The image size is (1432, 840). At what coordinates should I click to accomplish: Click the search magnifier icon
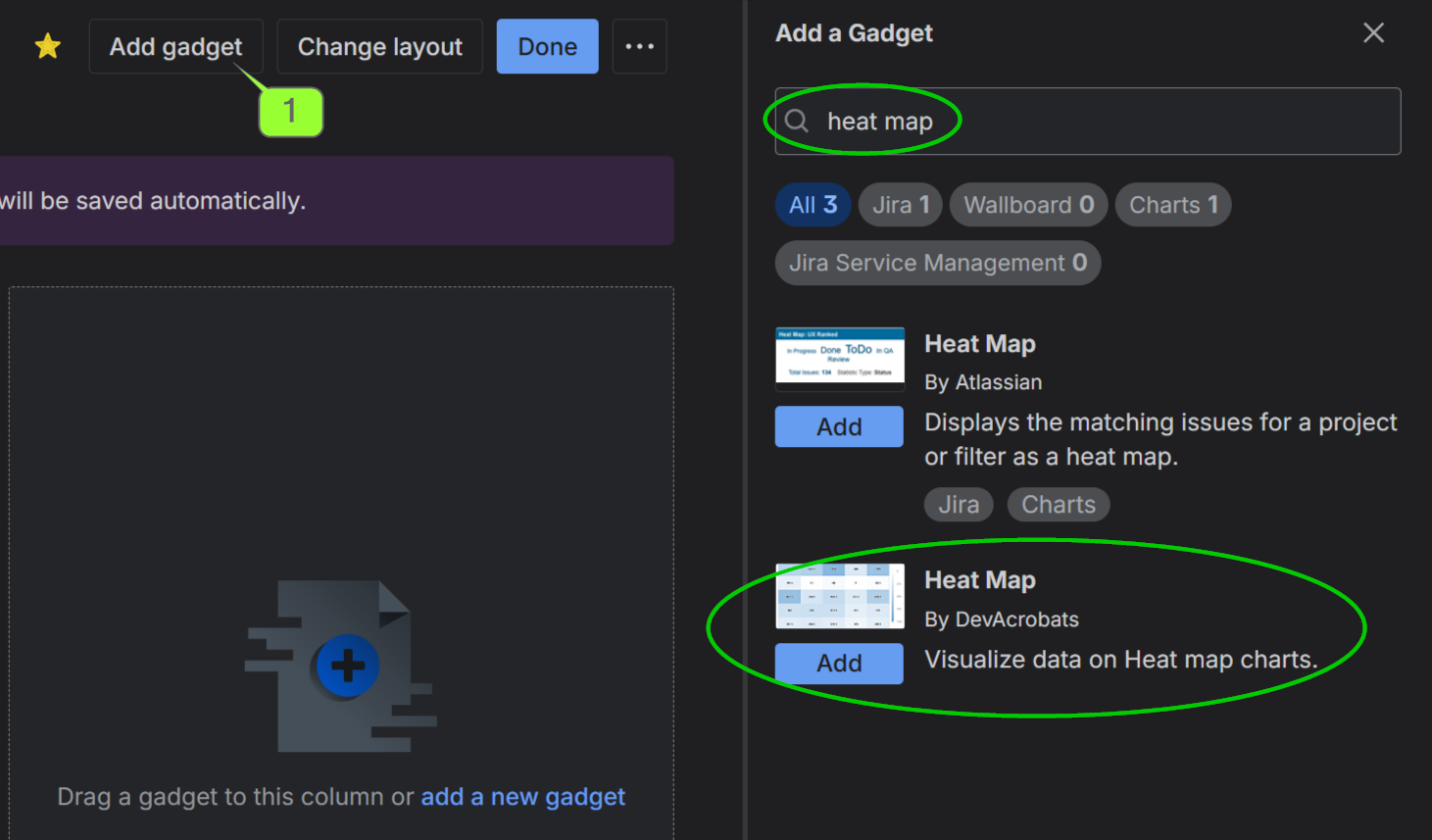797,121
